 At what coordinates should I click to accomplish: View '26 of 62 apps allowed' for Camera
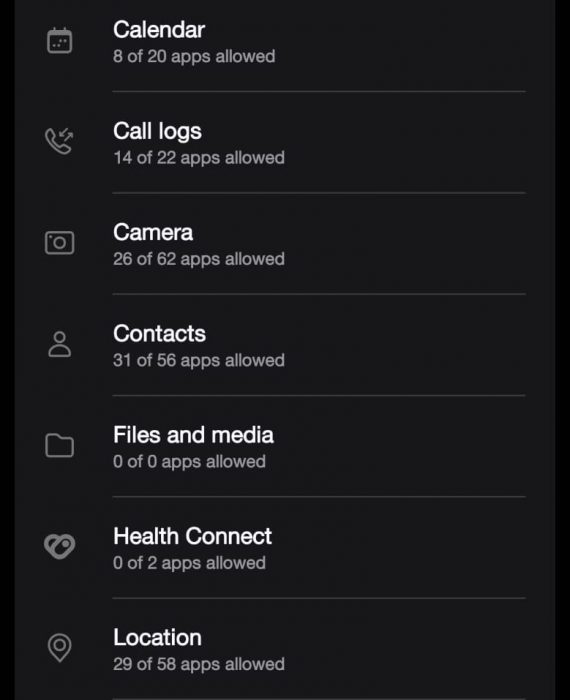(199, 259)
